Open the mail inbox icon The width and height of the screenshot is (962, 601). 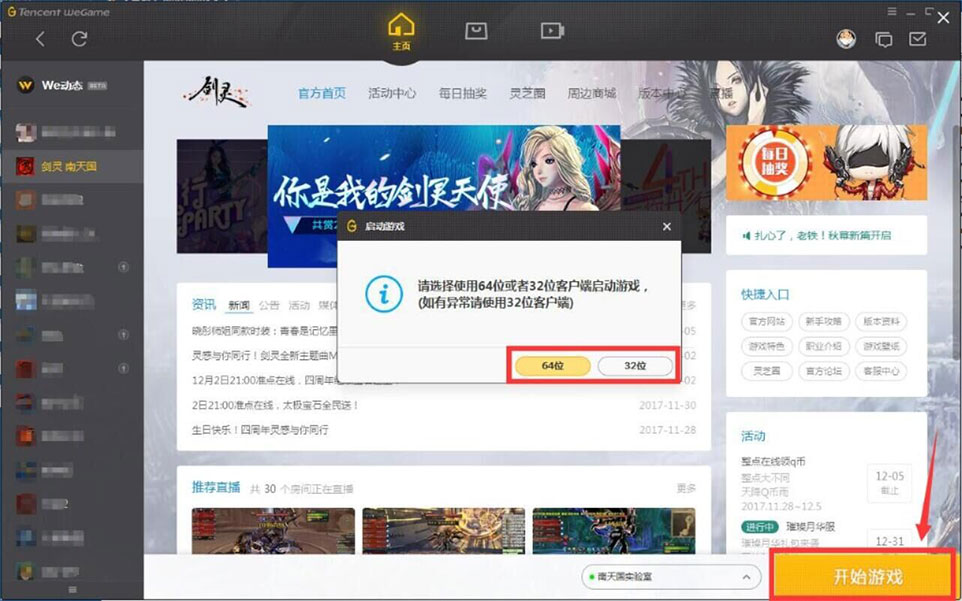(x=918, y=39)
